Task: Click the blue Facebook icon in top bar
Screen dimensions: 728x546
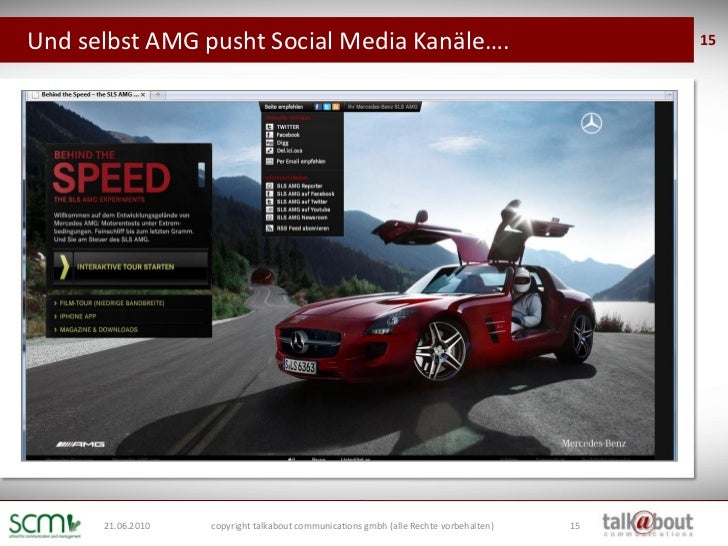Action: point(318,107)
